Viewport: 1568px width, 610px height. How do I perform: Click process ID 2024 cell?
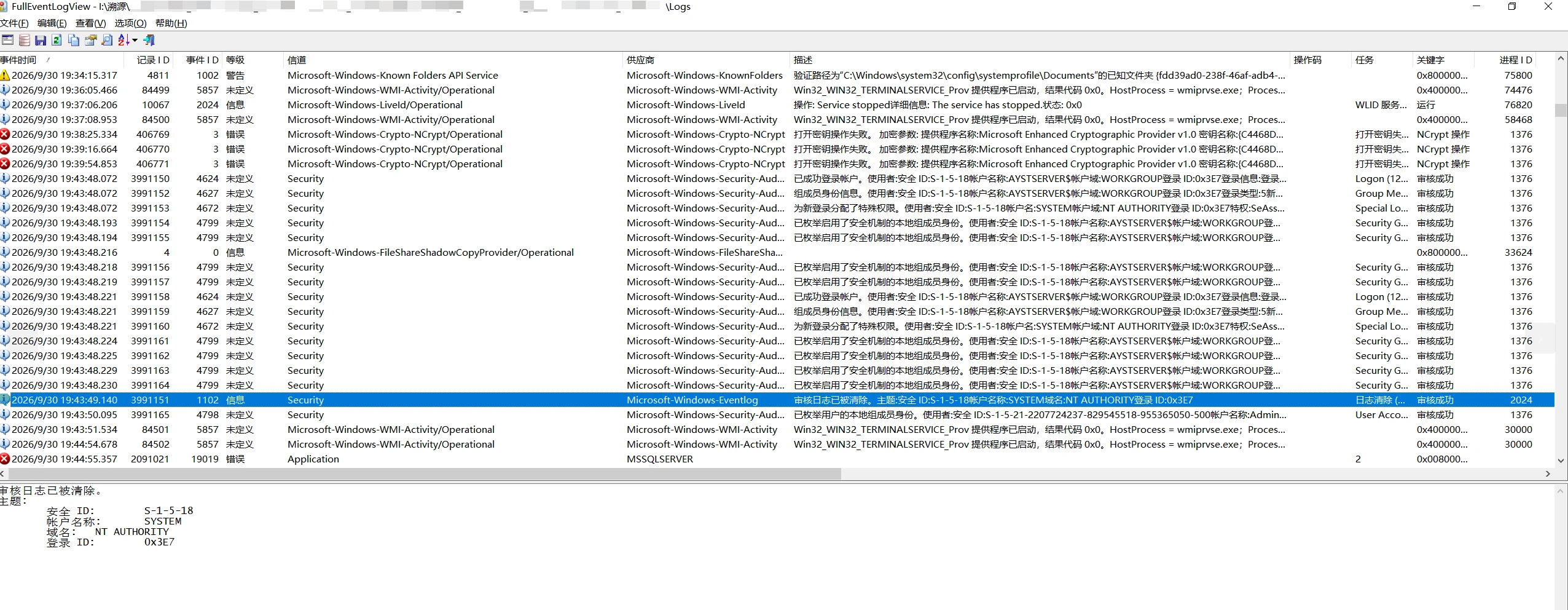[1521, 400]
